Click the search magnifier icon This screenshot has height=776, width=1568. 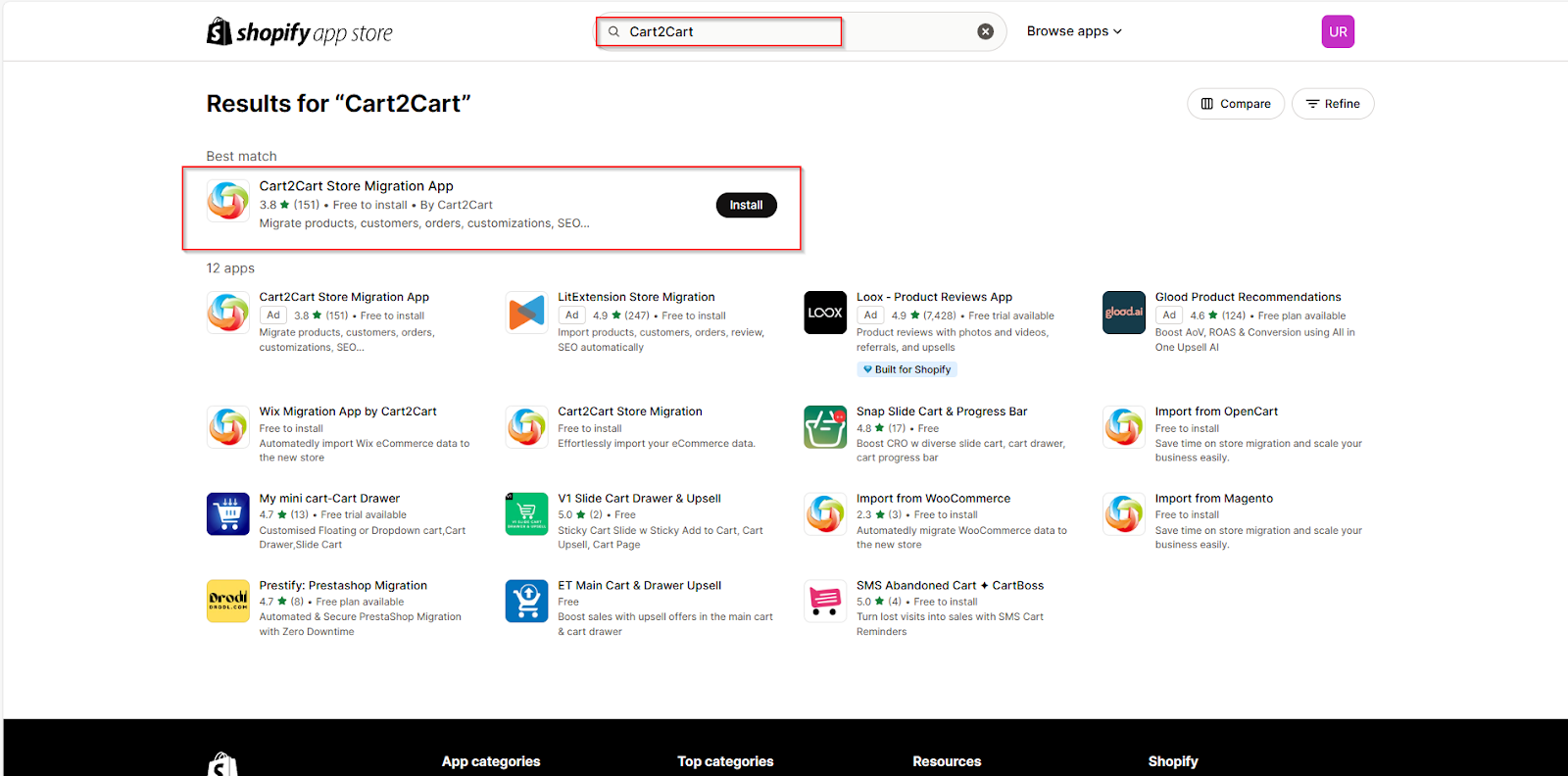click(x=613, y=31)
